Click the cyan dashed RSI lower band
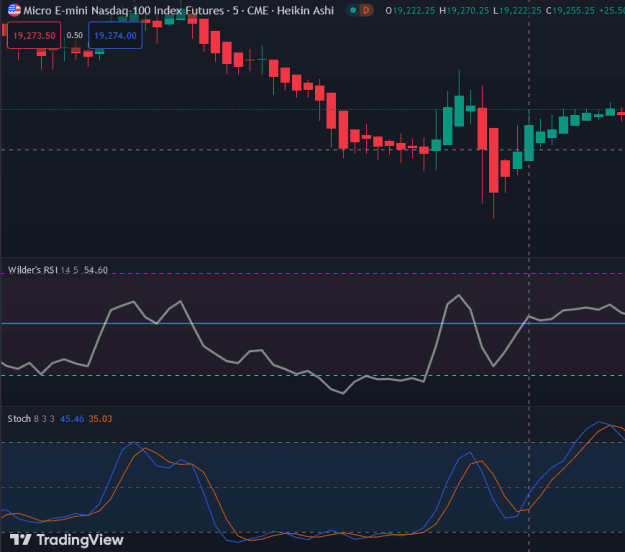 (x=312, y=375)
